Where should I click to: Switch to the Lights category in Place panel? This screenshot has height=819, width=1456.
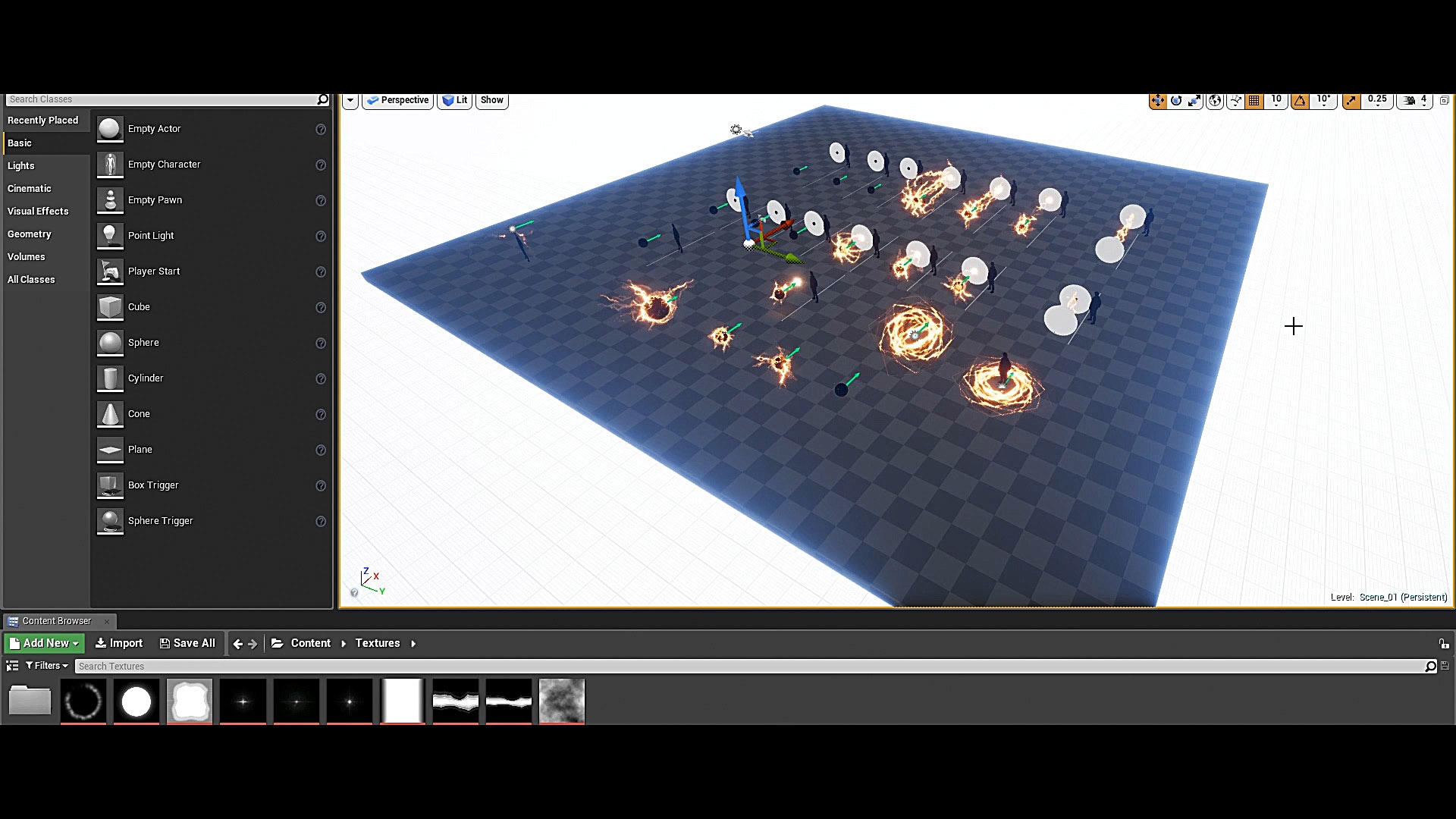(21, 165)
